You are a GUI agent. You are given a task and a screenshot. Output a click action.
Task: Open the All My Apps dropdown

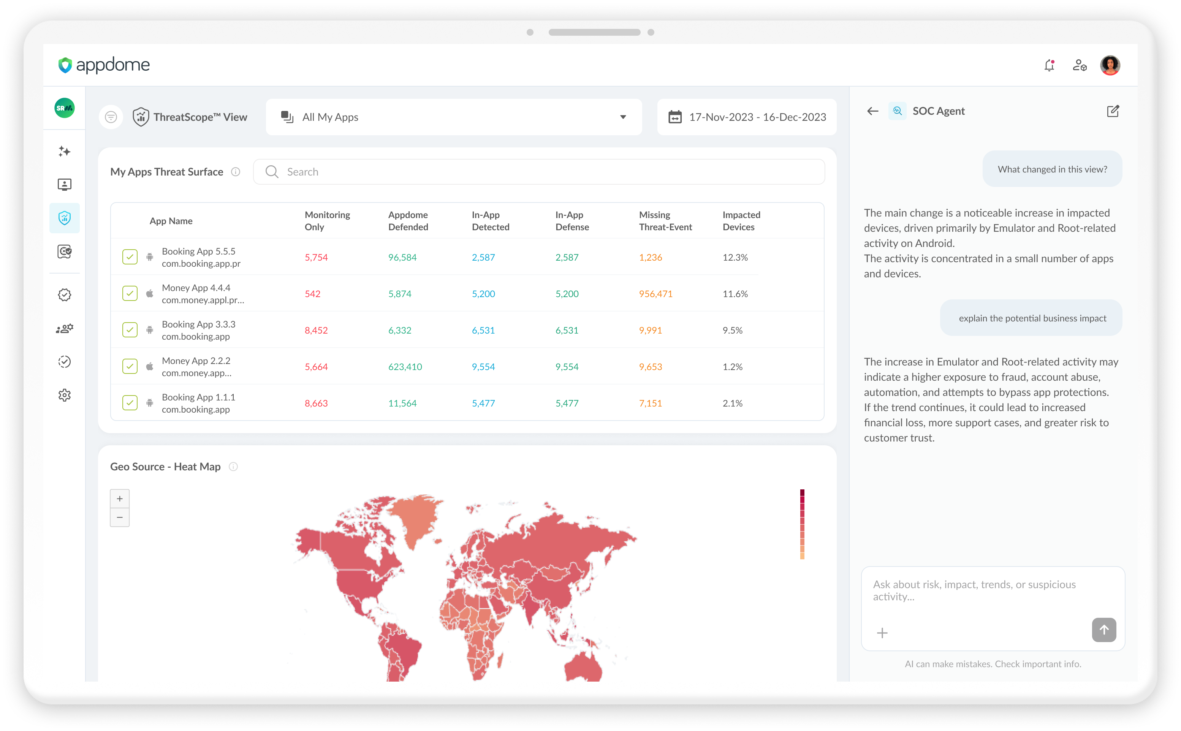[454, 117]
